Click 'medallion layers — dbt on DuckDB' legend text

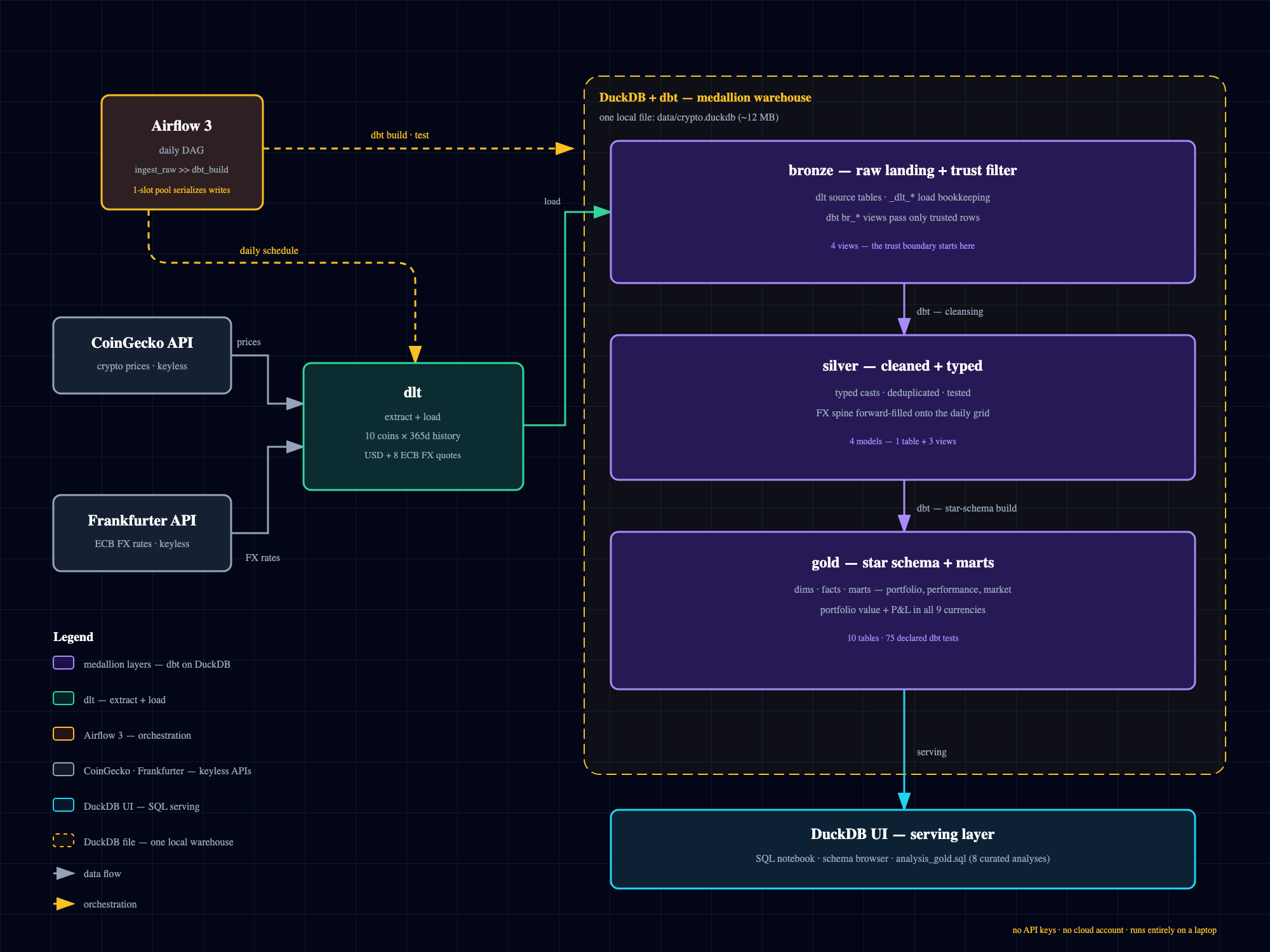(157, 664)
